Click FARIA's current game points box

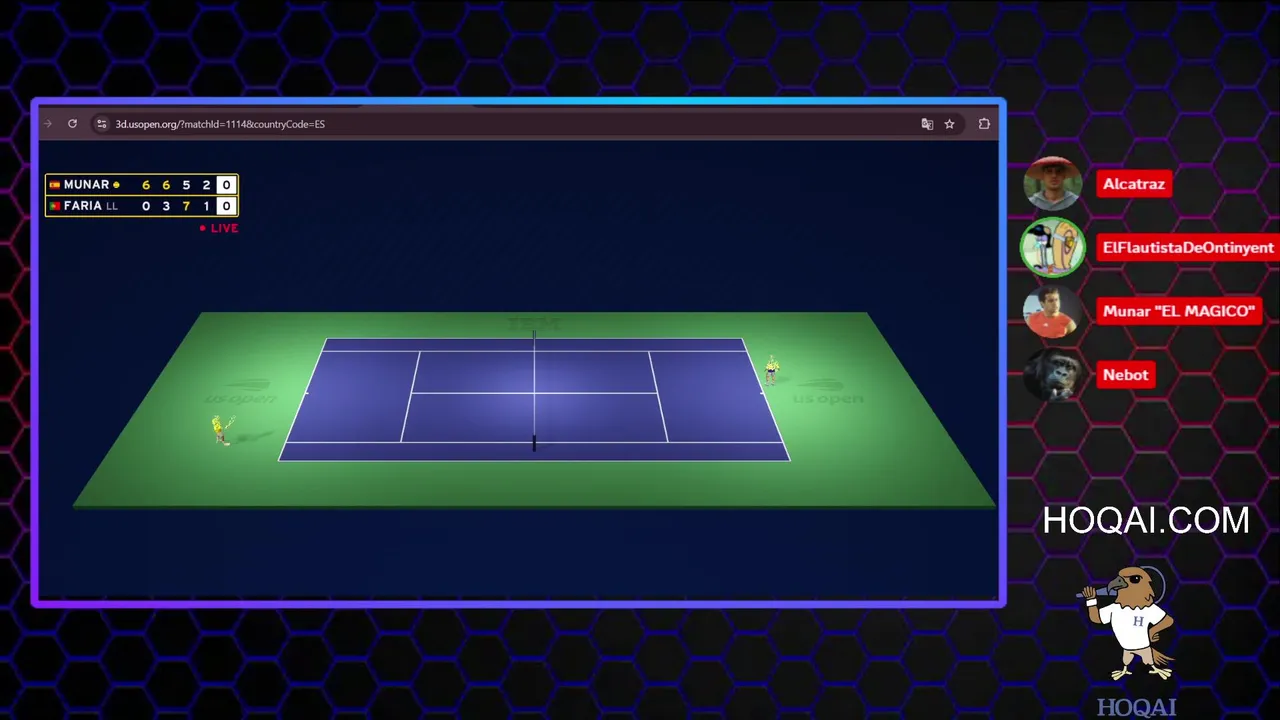pyautogui.click(x=226, y=206)
